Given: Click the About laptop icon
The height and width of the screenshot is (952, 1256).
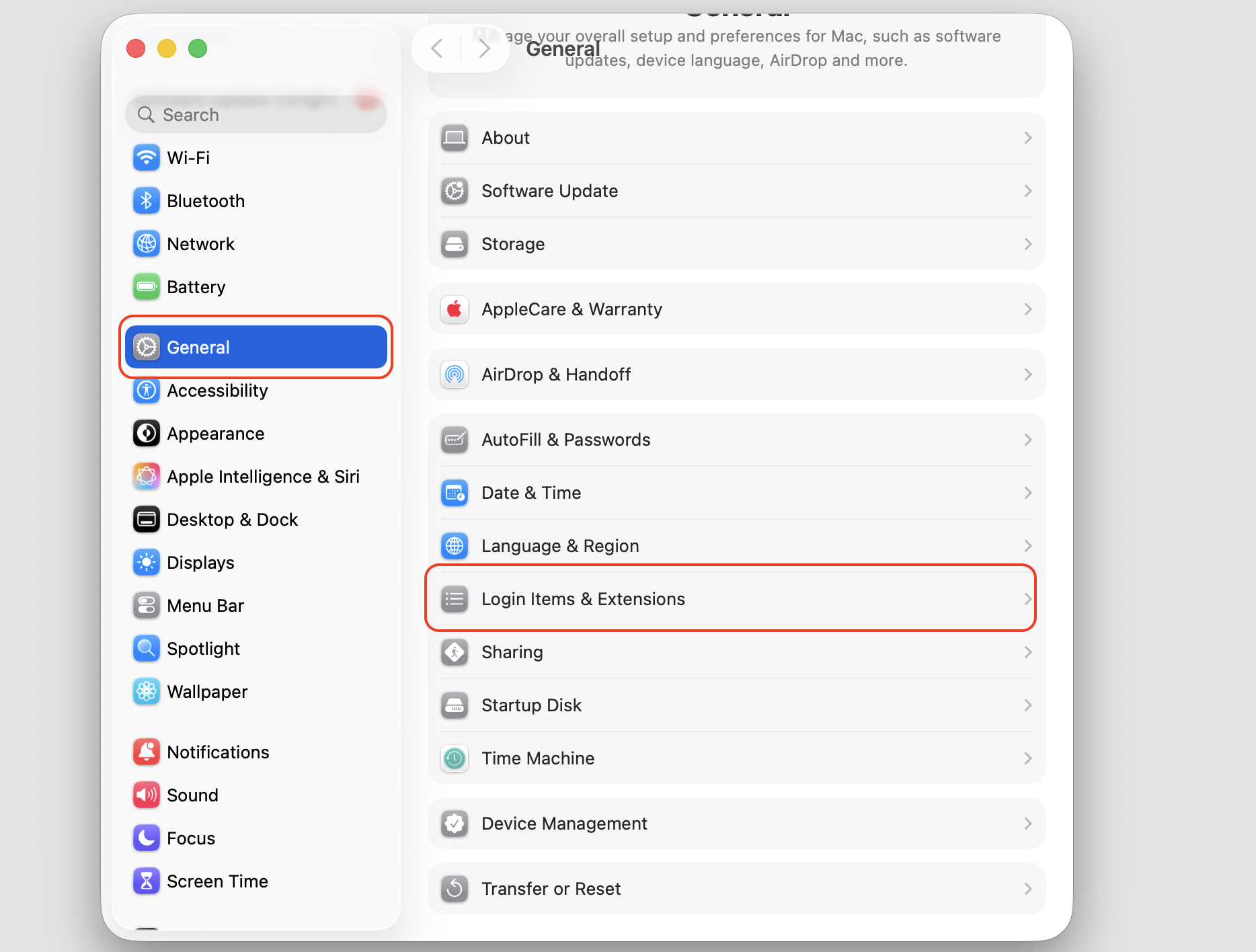Looking at the screenshot, I should [455, 138].
